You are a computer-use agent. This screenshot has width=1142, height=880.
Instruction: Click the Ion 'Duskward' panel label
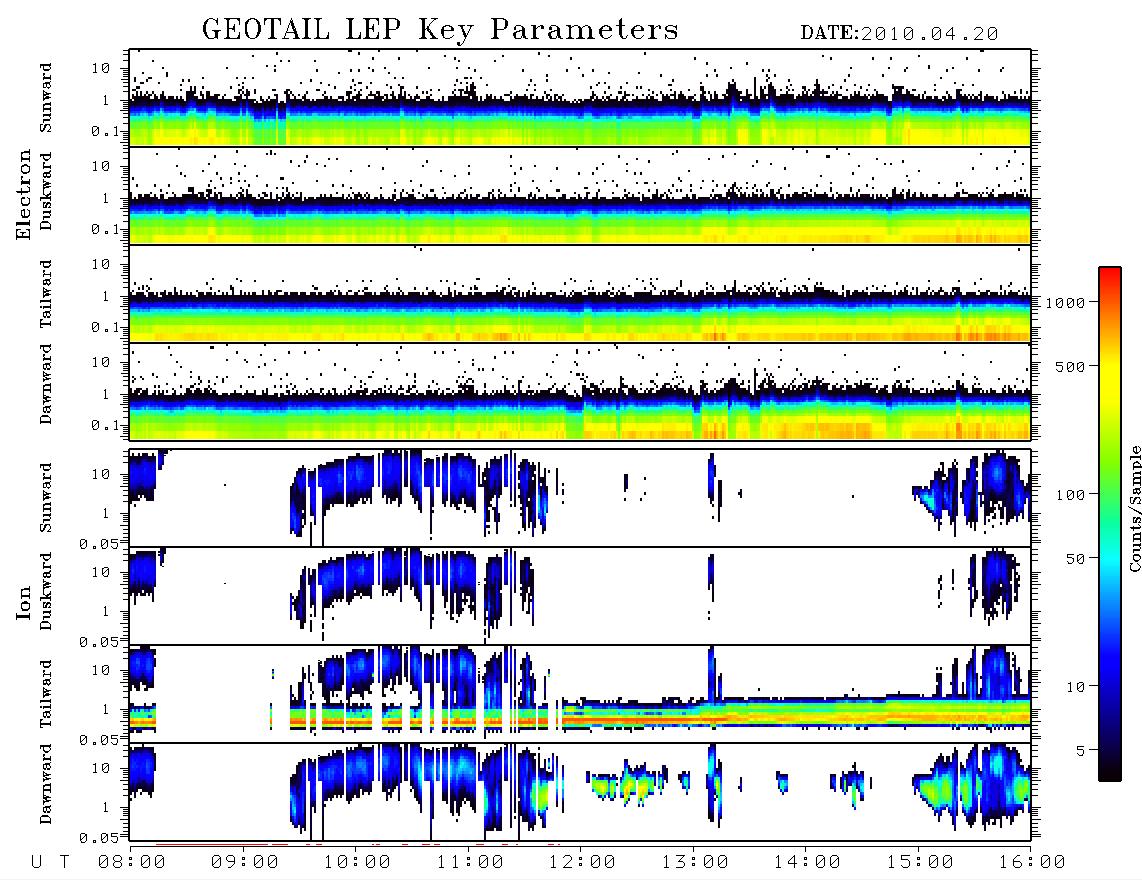[x=46, y=591]
